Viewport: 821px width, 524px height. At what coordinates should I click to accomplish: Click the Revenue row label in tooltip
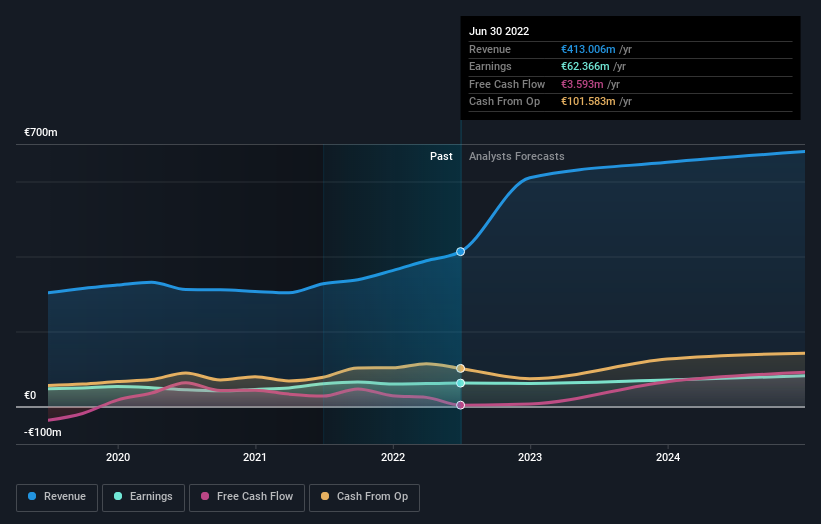click(x=490, y=49)
